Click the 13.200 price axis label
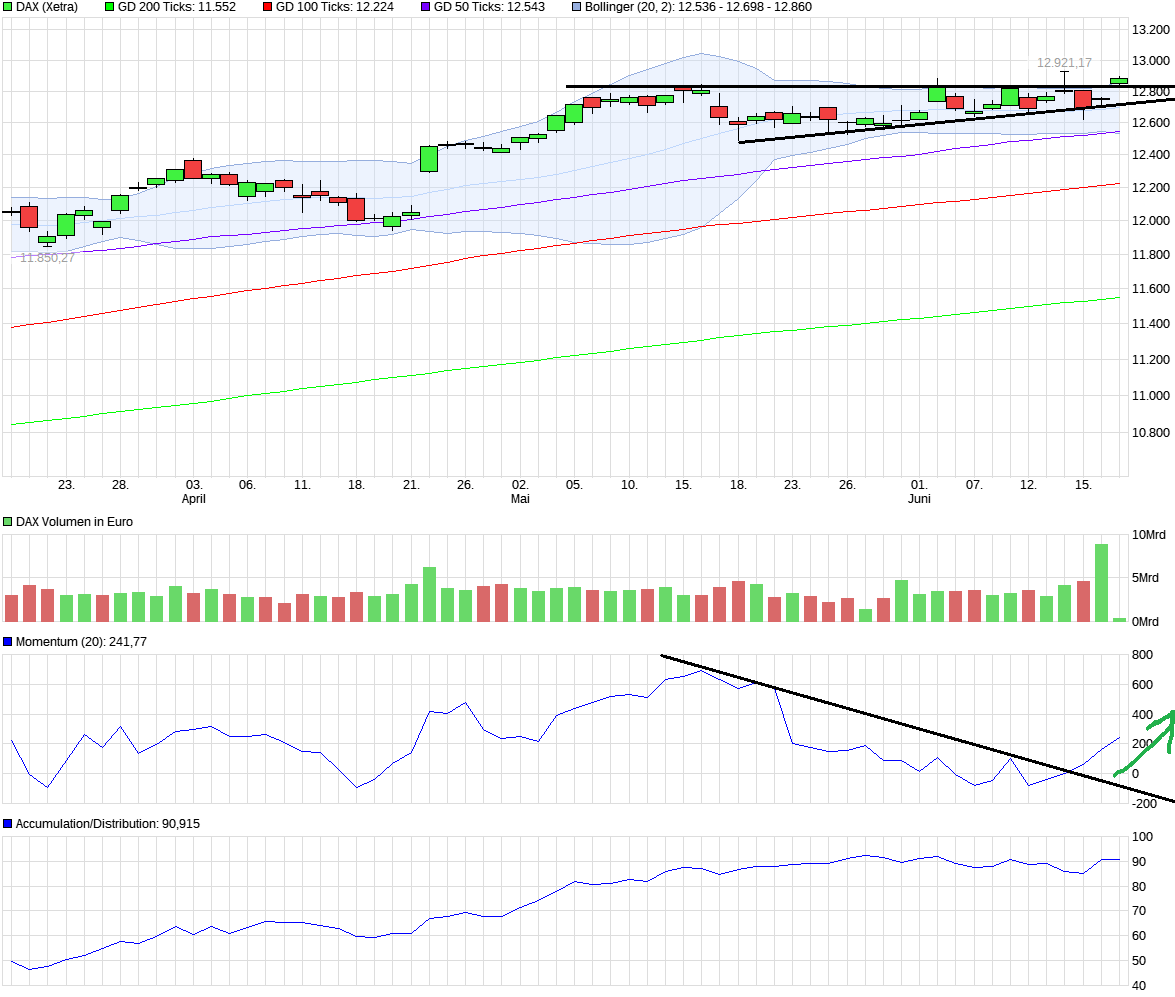Image resolution: width=1175 pixels, height=997 pixels. pos(1150,30)
